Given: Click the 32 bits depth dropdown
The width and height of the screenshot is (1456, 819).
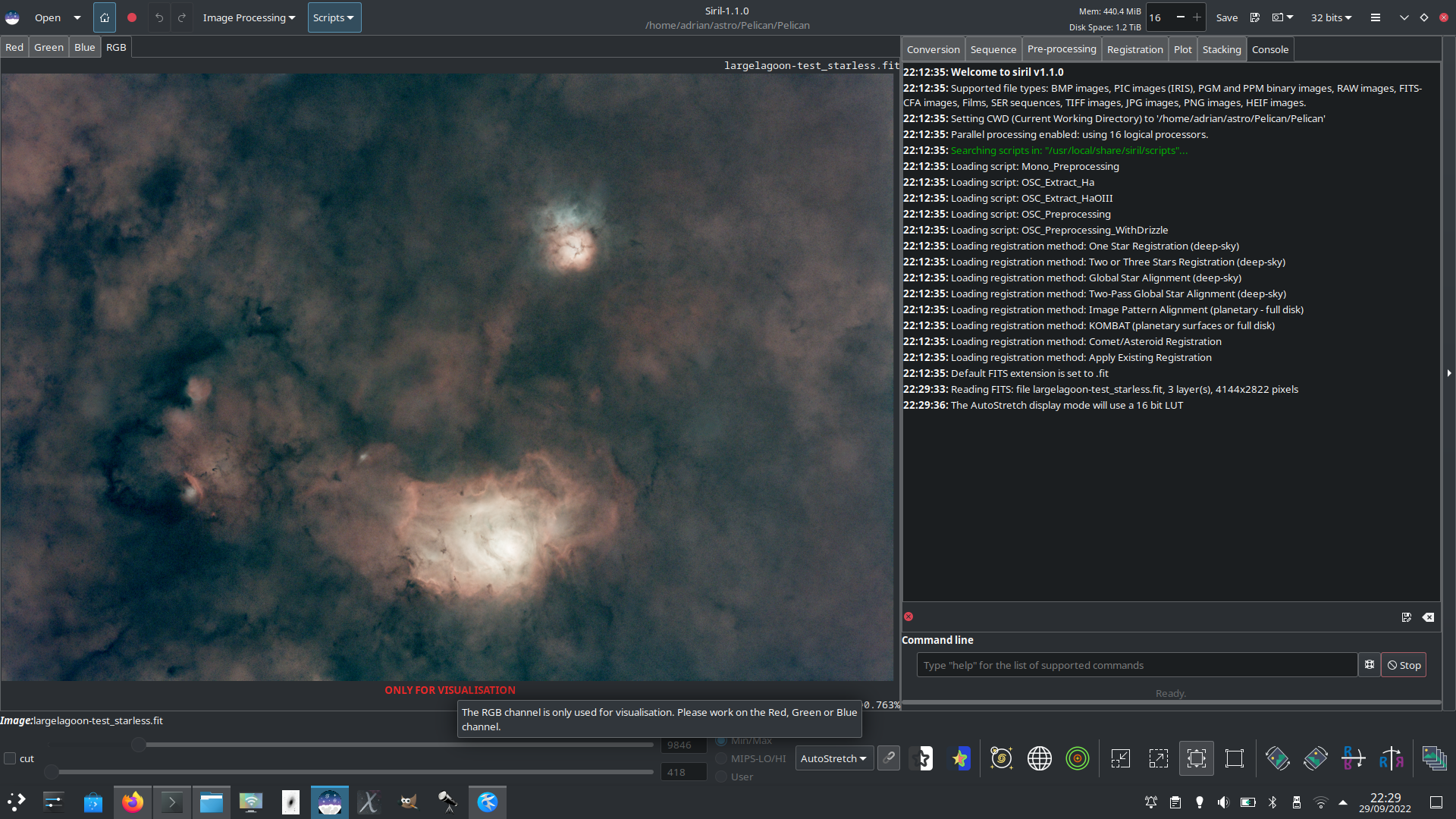Looking at the screenshot, I should point(1330,17).
